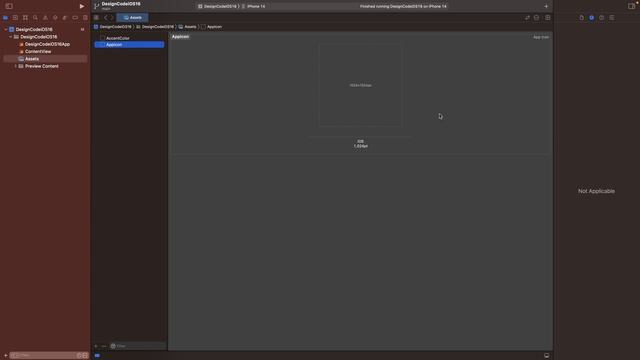640x360 pixels.
Task: Show the File inspector
Action: (x=582, y=18)
